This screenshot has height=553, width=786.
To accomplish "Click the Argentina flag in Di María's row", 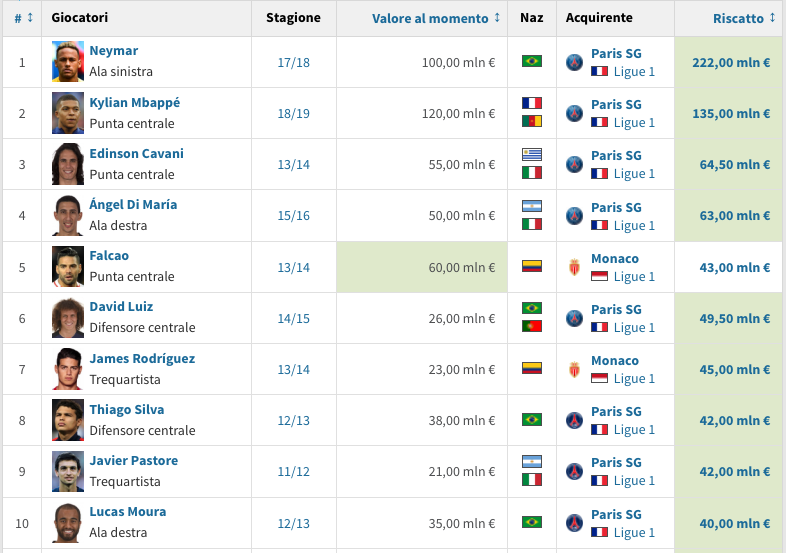I will (x=531, y=206).
